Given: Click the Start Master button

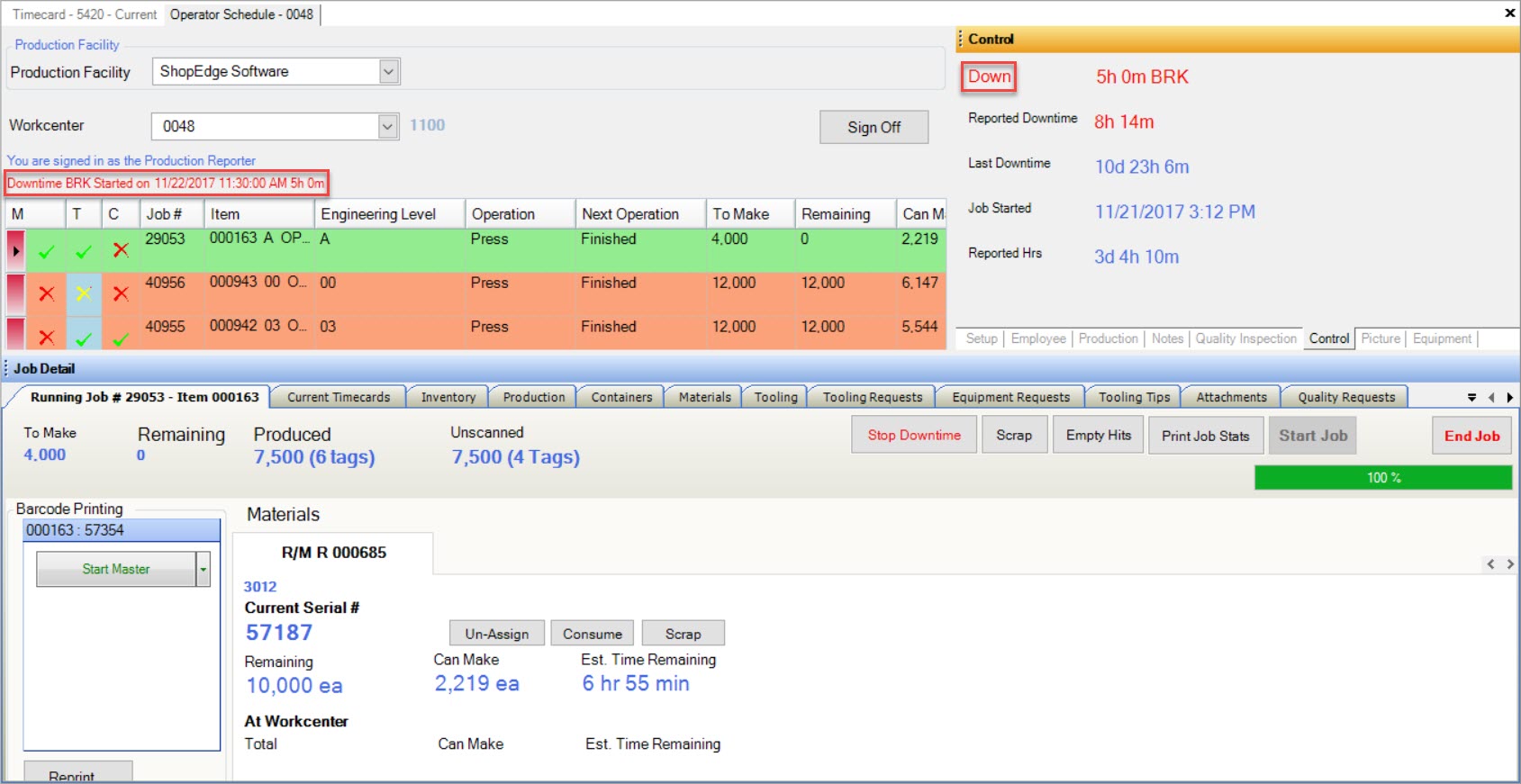Looking at the screenshot, I should 116,569.
